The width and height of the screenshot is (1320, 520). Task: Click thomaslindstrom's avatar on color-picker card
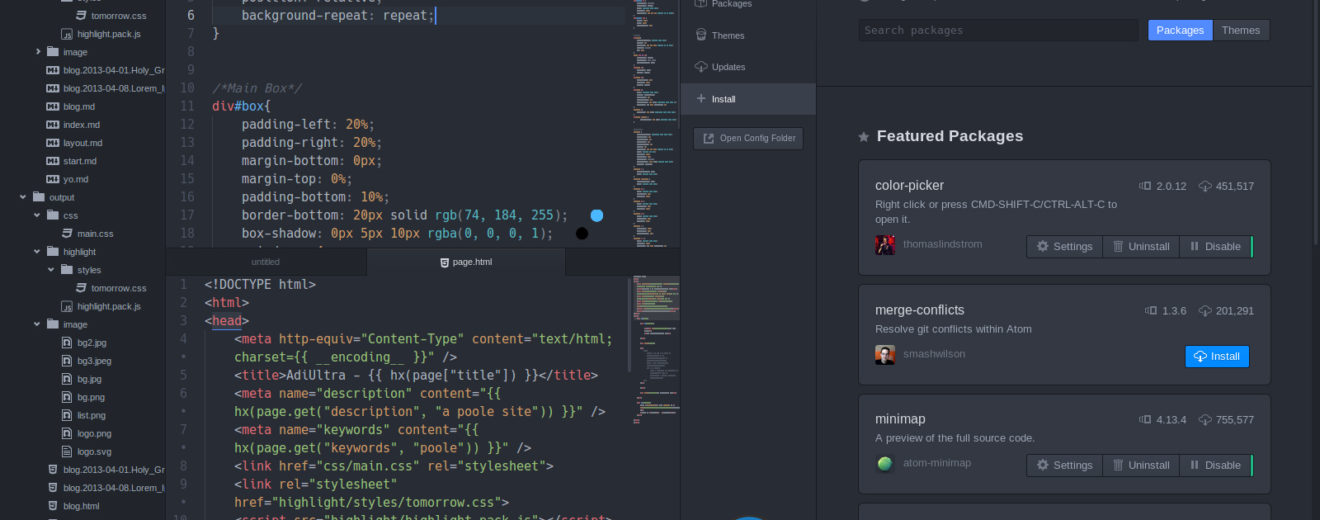tap(885, 246)
